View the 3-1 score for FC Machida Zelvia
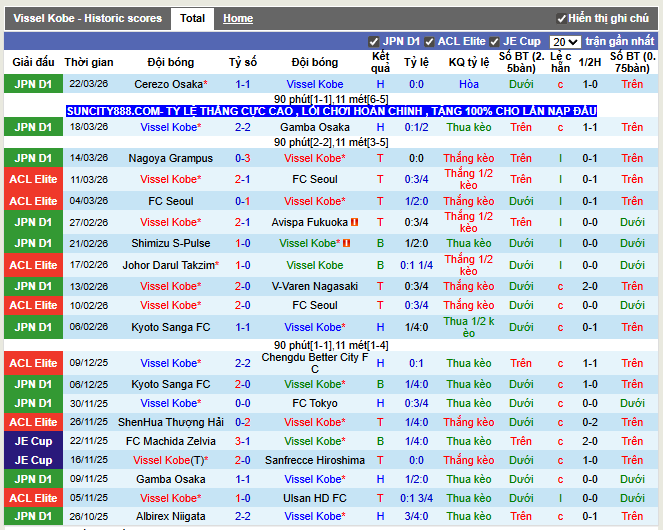The image size is (663, 530). click(243, 441)
